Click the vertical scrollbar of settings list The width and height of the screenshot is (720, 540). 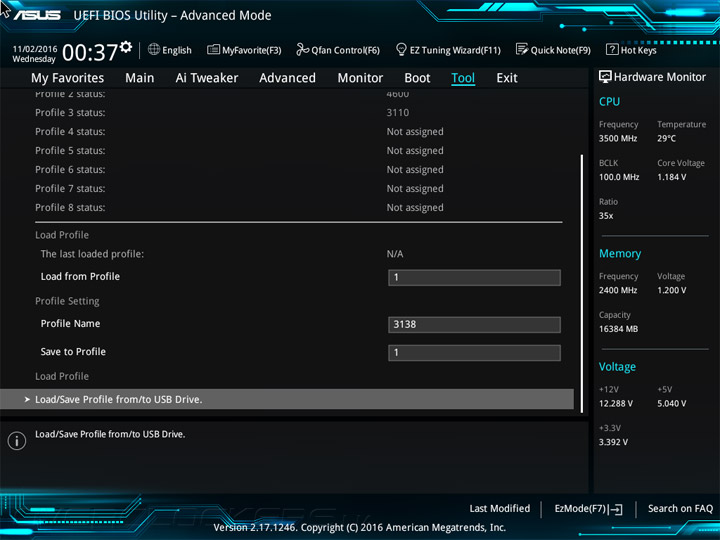[x=582, y=283]
